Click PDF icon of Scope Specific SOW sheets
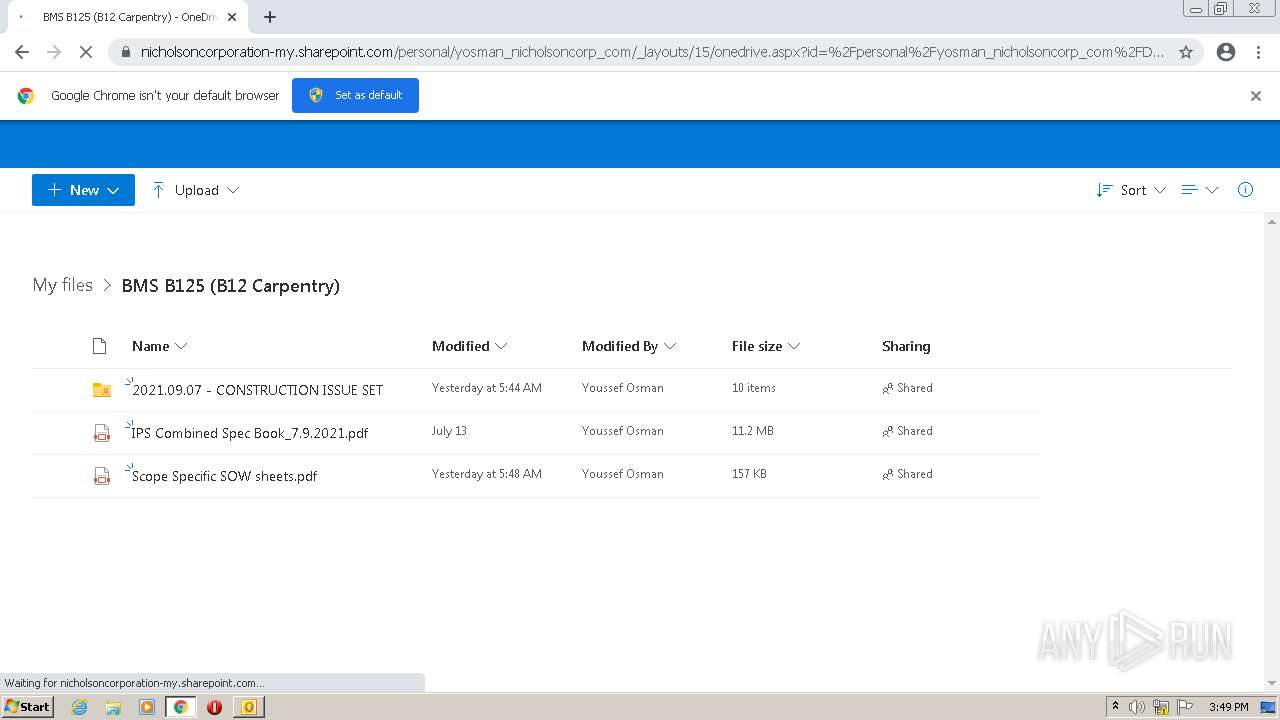 coord(101,476)
